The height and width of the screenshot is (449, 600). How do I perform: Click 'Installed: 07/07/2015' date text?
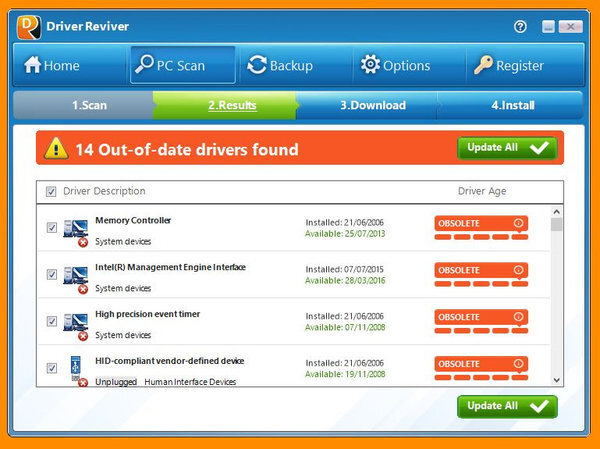click(344, 269)
